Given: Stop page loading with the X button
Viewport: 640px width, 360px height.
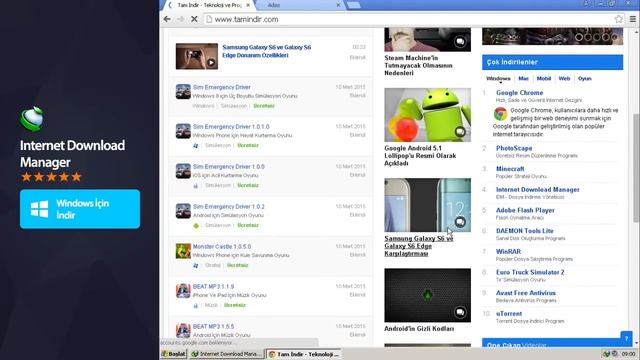Looking at the screenshot, I should (194, 19).
